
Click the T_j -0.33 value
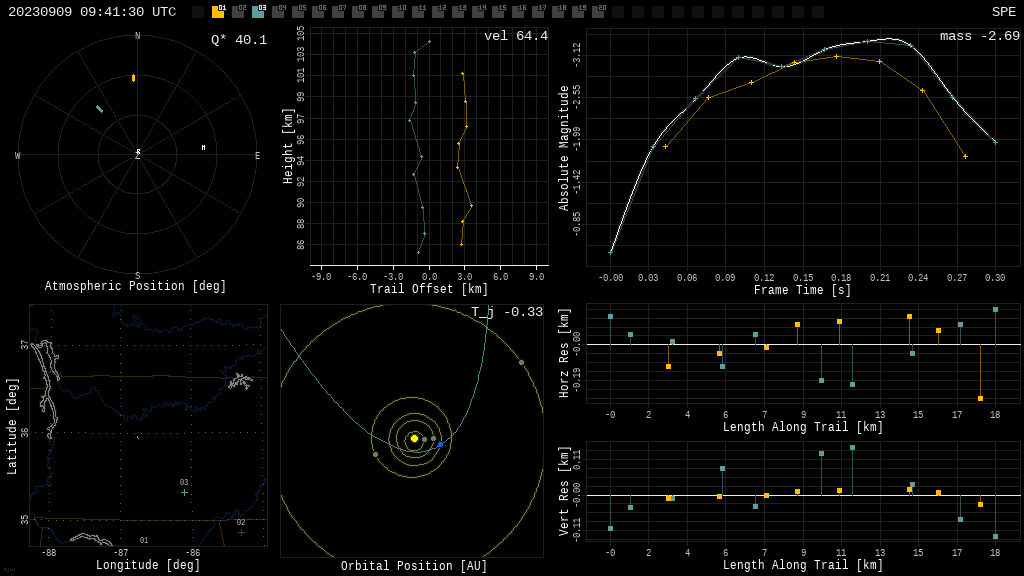pos(507,312)
